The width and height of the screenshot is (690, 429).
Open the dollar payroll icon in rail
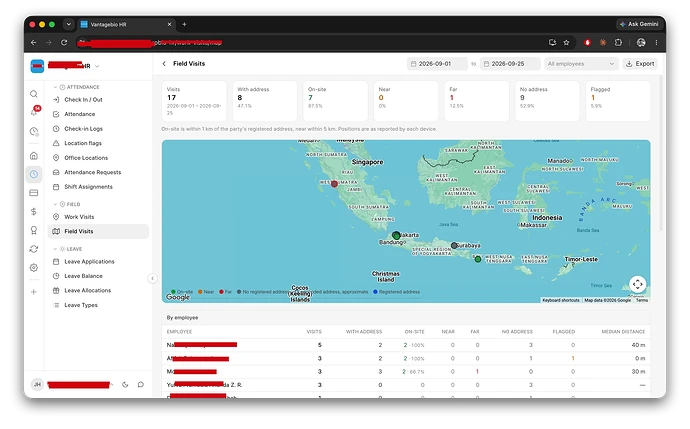pos(34,212)
